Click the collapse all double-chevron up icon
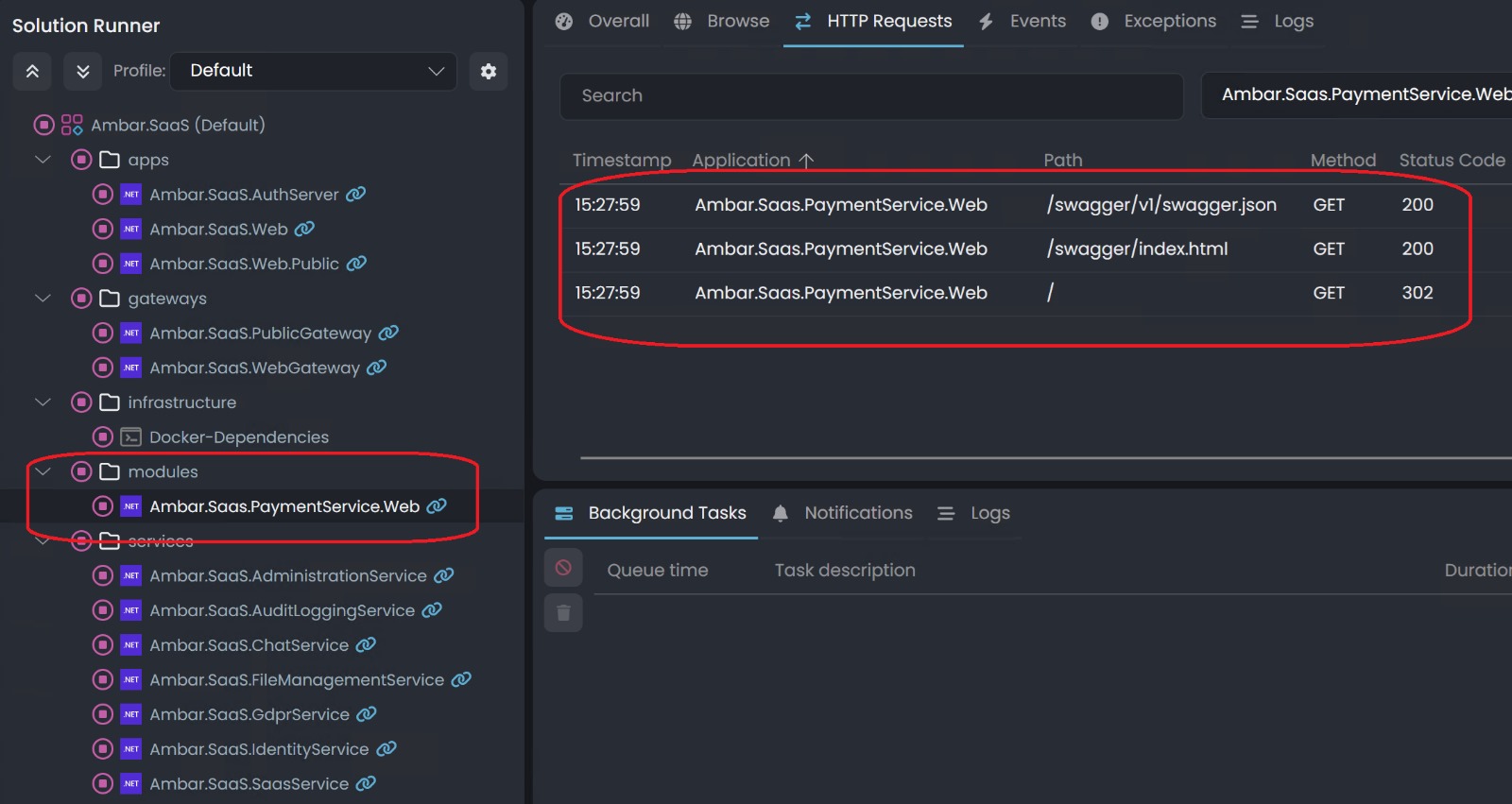Viewport: 1512px width, 804px height. click(x=32, y=72)
